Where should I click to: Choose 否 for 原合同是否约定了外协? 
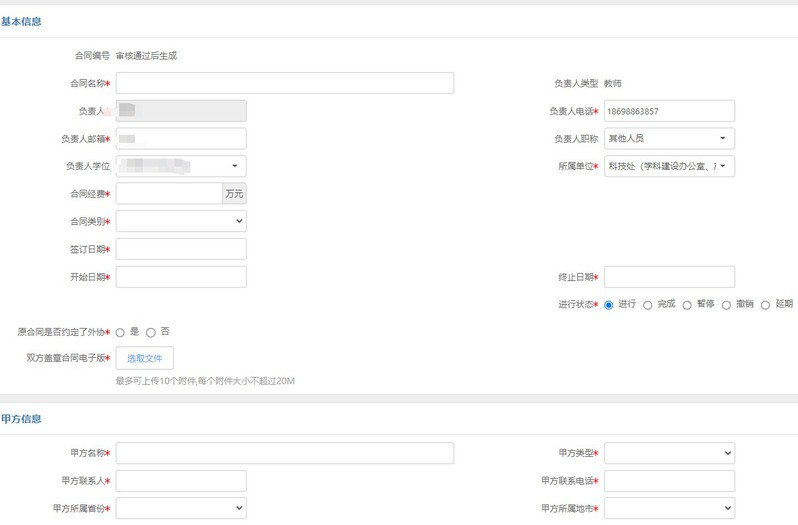point(151,332)
